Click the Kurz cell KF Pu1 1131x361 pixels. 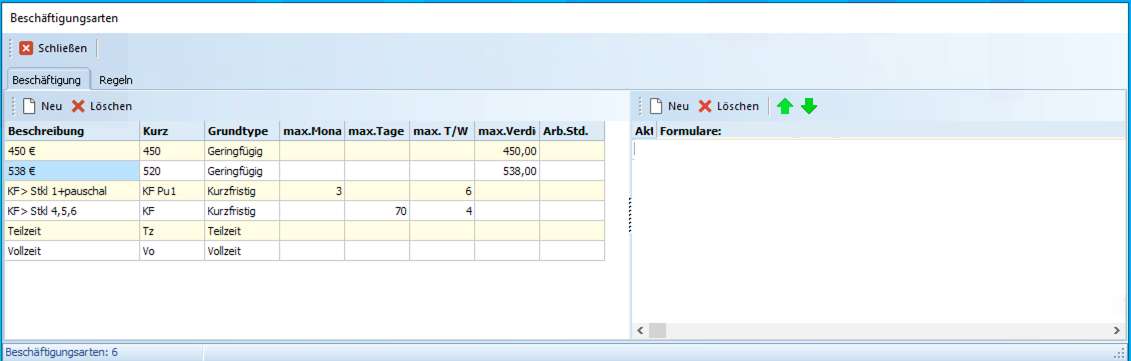(x=172, y=191)
